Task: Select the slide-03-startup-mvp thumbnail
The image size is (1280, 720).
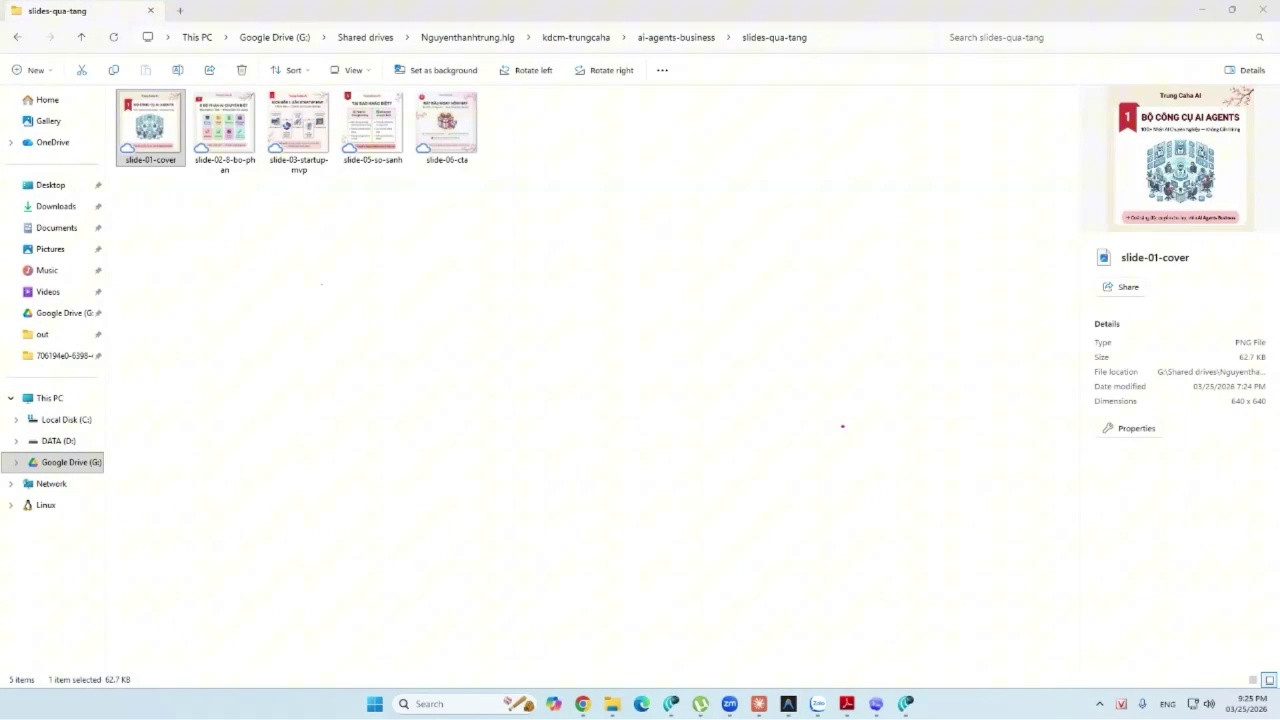Action: pos(298,133)
